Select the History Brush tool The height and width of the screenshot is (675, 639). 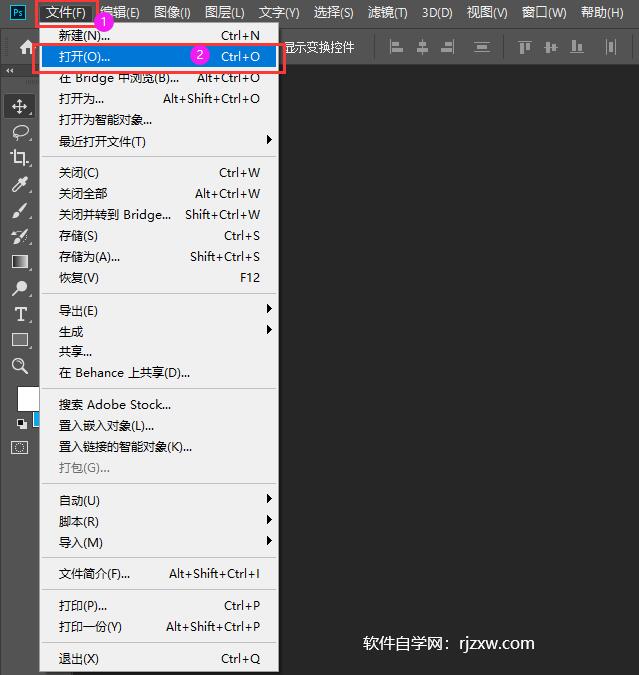point(19,236)
